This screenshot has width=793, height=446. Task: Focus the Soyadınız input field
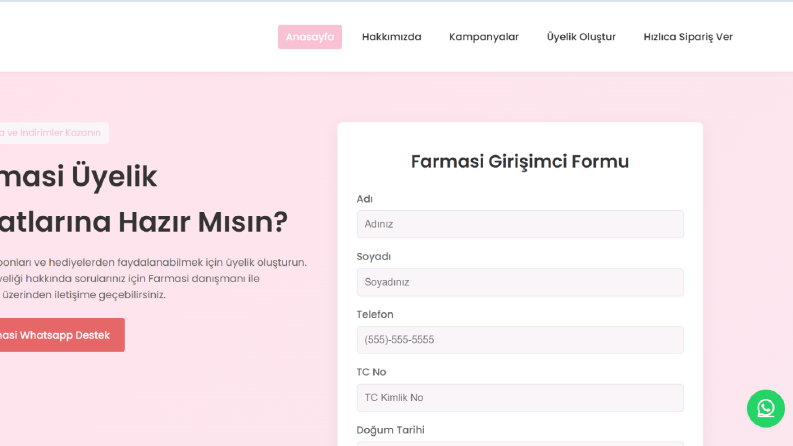click(x=520, y=282)
